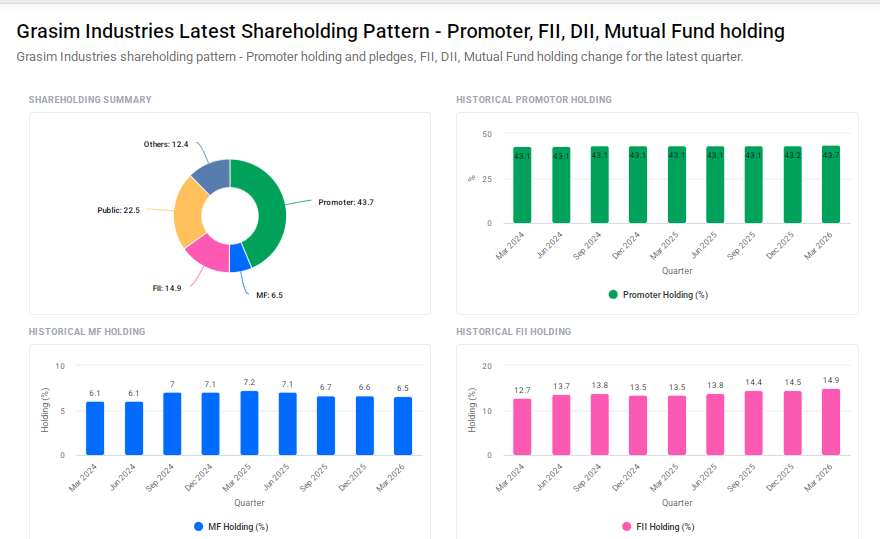Click the 'HISTORICAL PROMOTOR HOLDING' heading
The width and height of the screenshot is (880, 539).
pyautogui.click(x=534, y=99)
